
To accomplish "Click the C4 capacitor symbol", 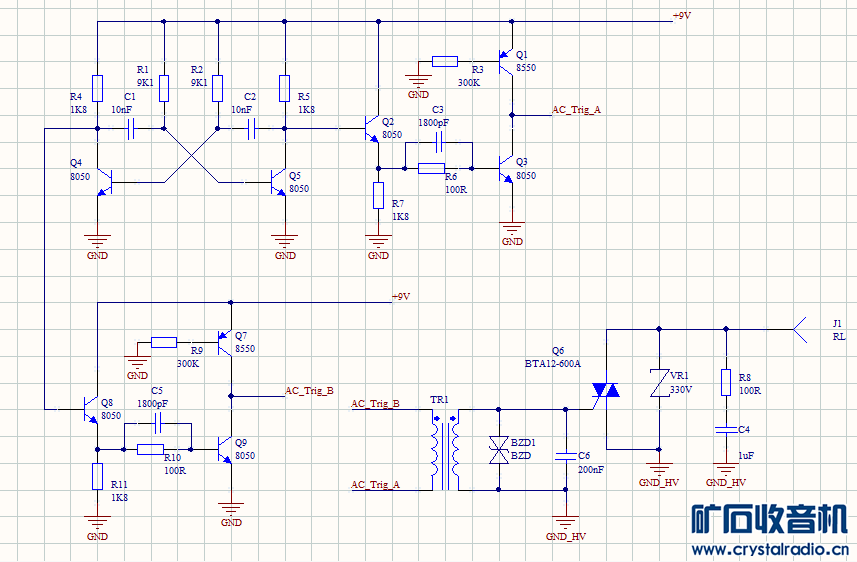I will tap(726, 430).
